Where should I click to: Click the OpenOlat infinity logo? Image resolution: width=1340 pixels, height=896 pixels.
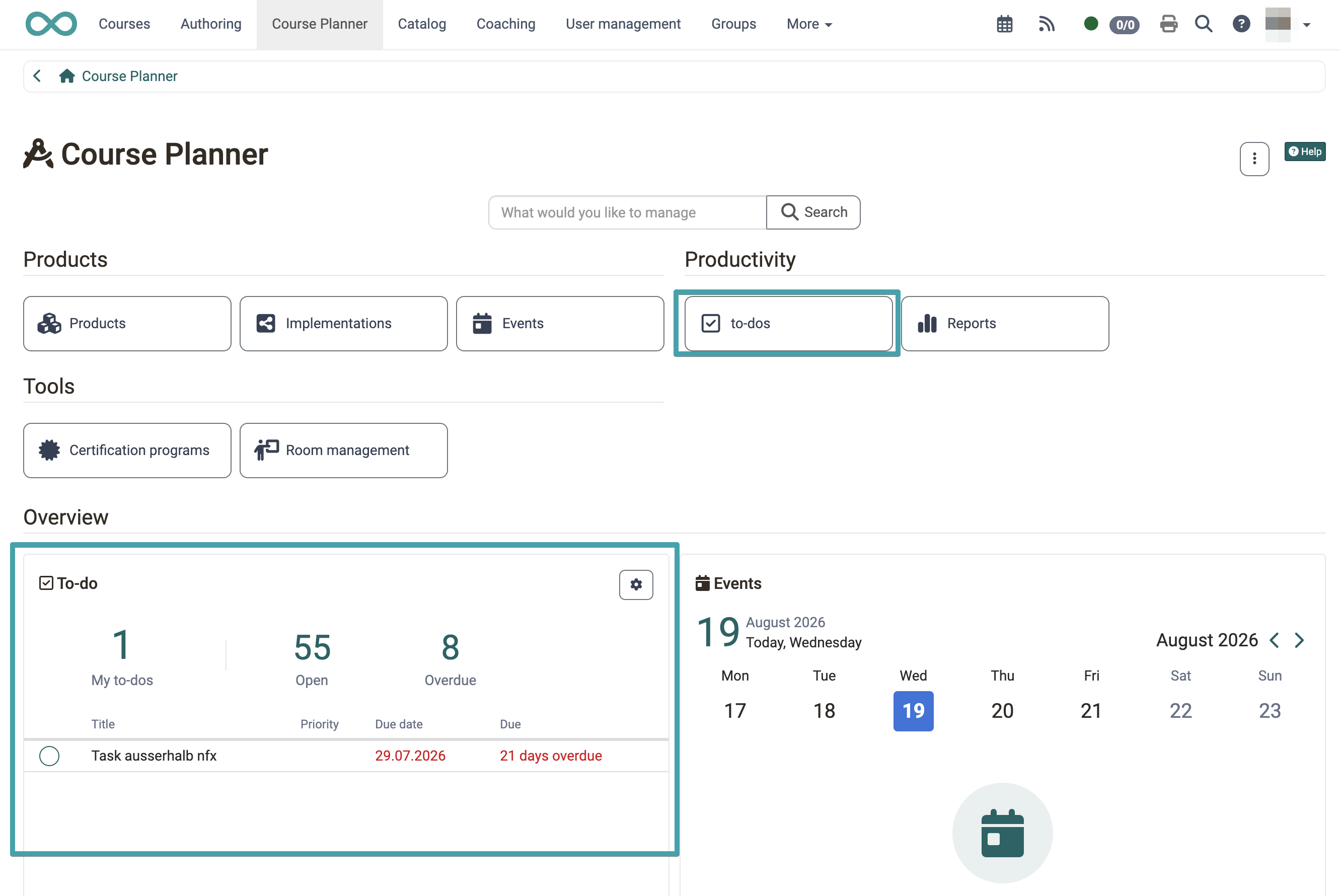(x=51, y=24)
